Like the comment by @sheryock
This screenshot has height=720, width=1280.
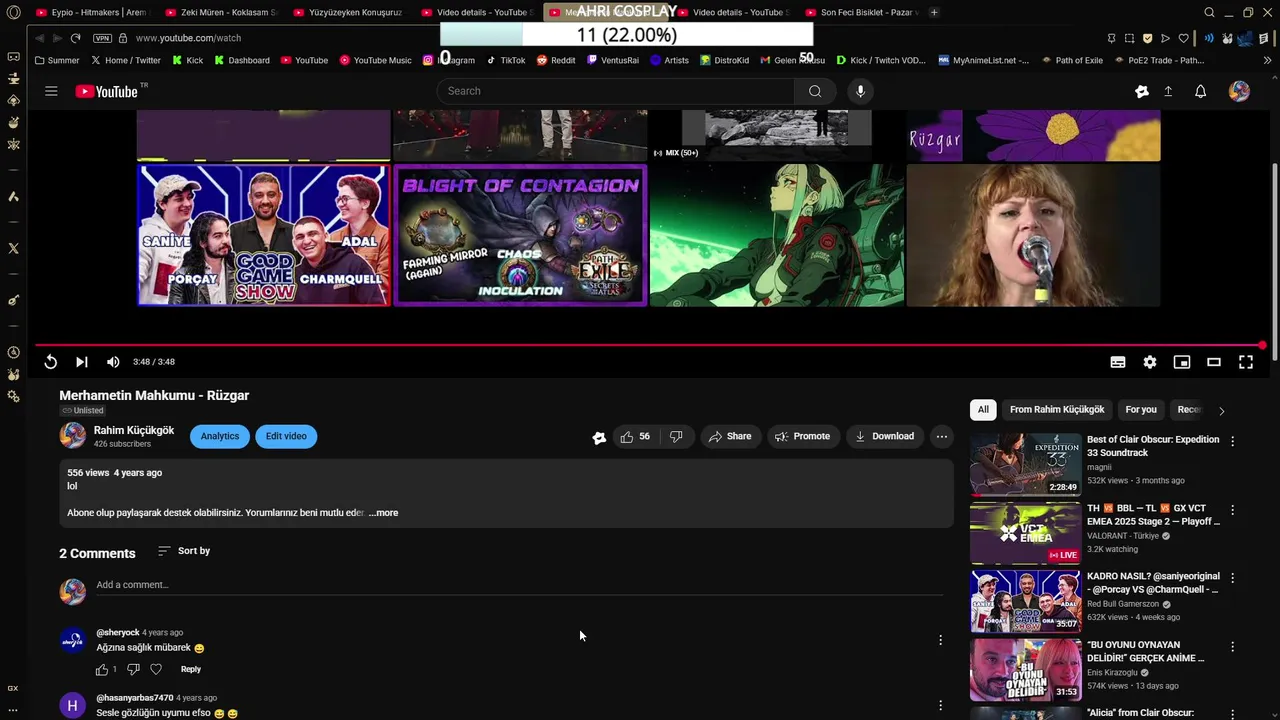(x=101, y=669)
